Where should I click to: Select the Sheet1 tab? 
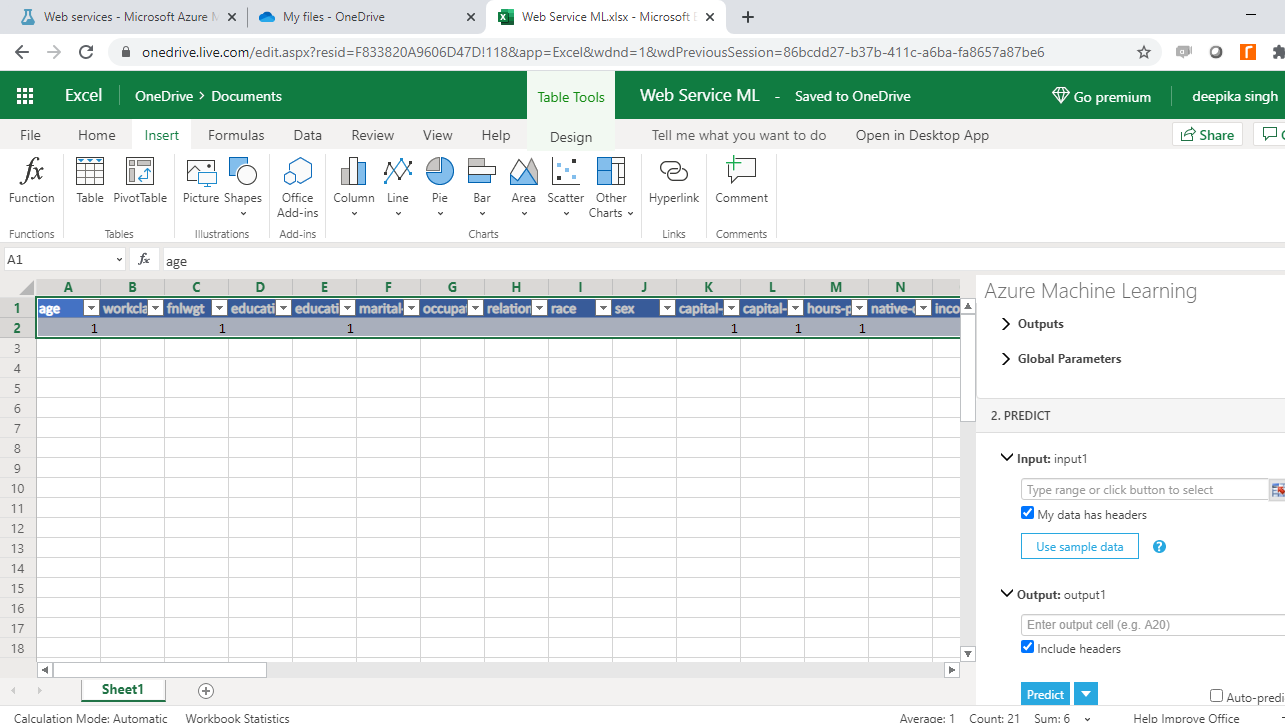123,690
